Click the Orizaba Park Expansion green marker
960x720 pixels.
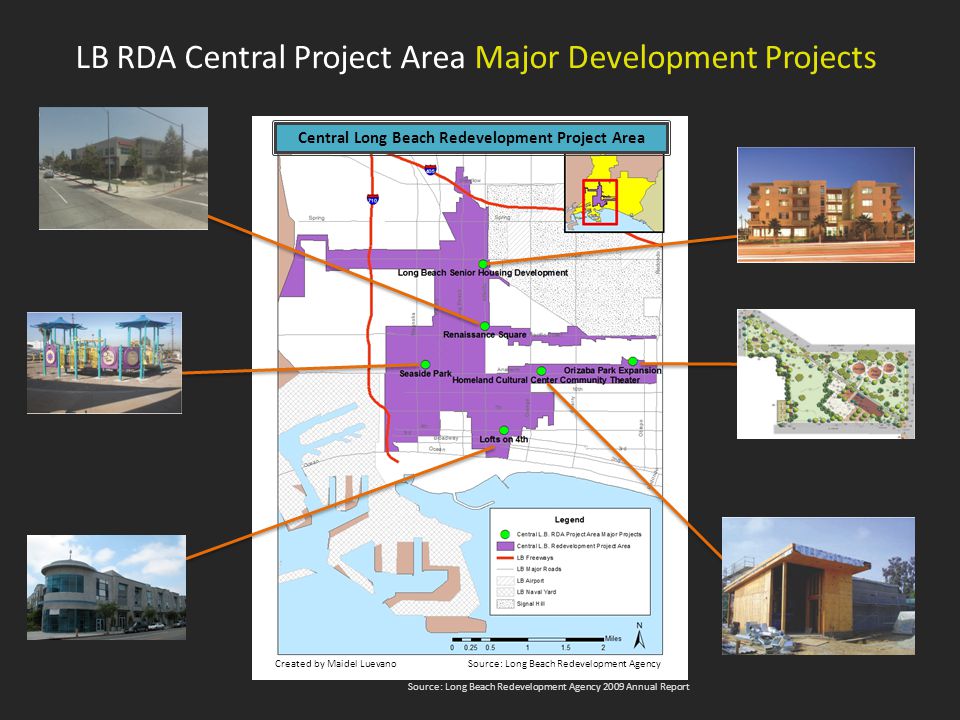[x=632, y=361]
